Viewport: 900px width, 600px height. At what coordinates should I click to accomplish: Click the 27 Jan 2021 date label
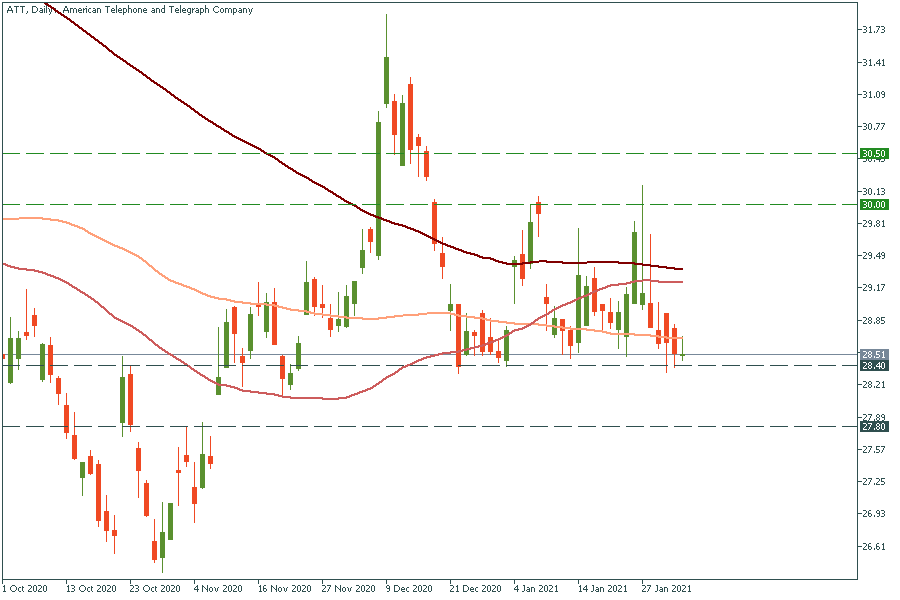[667, 589]
